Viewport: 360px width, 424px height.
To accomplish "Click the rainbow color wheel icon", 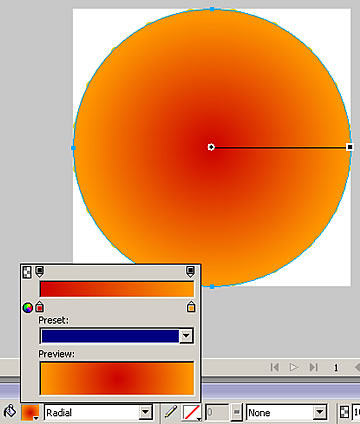I will [28, 307].
